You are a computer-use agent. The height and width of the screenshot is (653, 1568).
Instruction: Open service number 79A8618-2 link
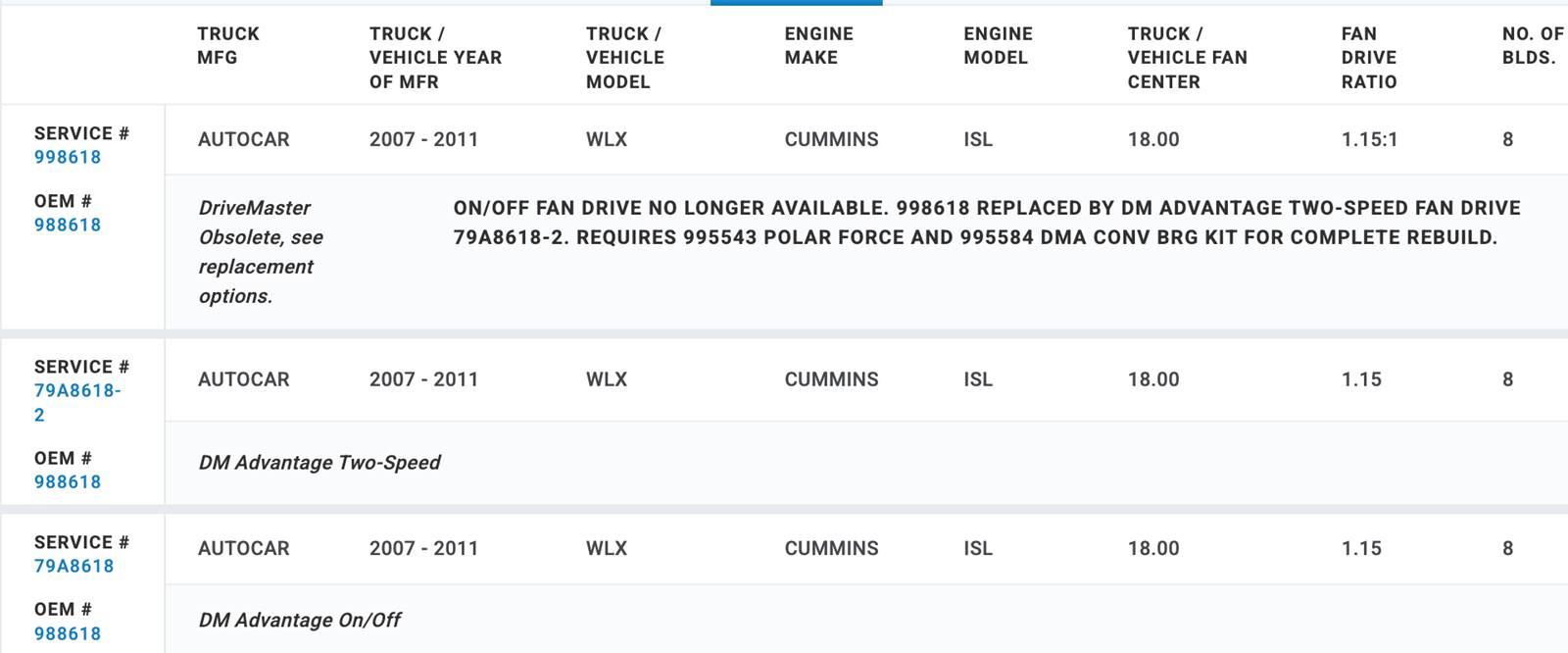77,402
